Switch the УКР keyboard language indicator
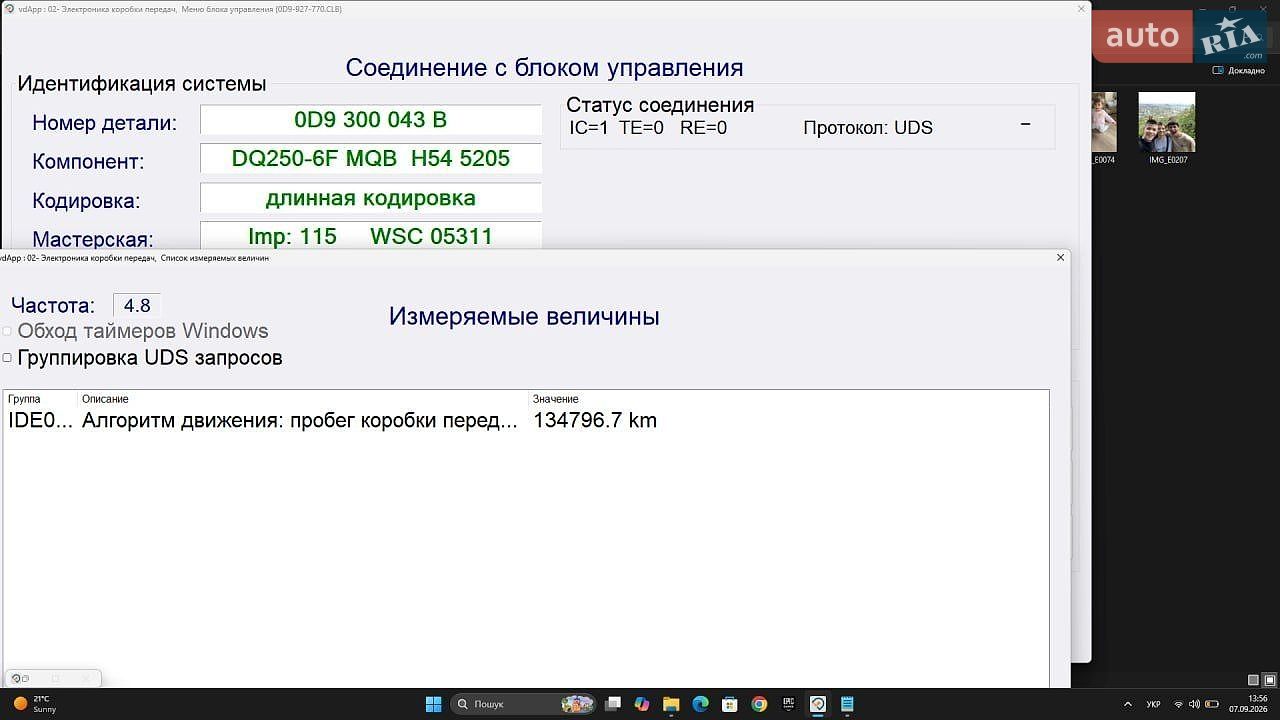 (1153, 704)
